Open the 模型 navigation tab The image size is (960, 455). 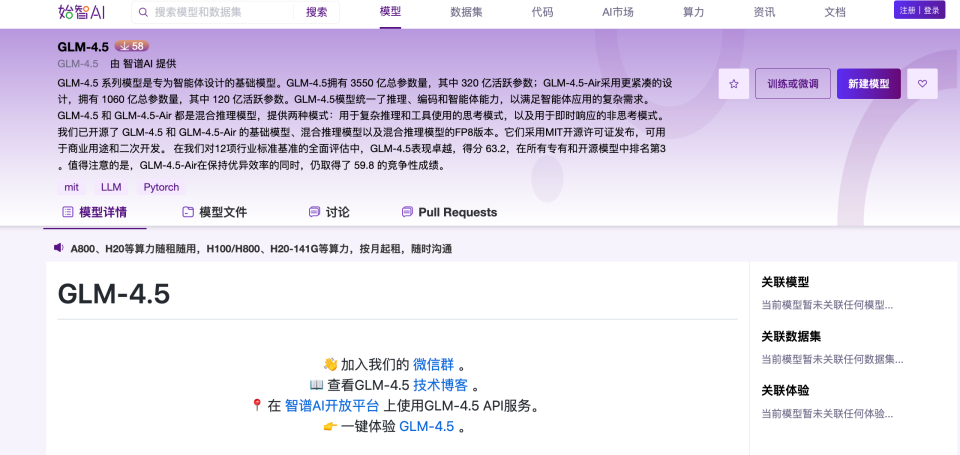[390, 12]
